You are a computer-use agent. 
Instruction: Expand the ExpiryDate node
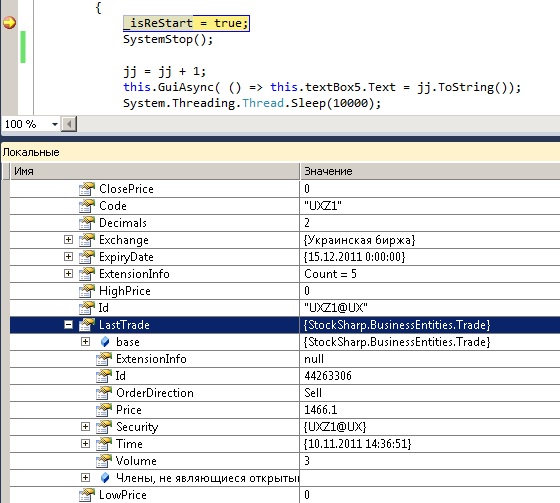68,257
